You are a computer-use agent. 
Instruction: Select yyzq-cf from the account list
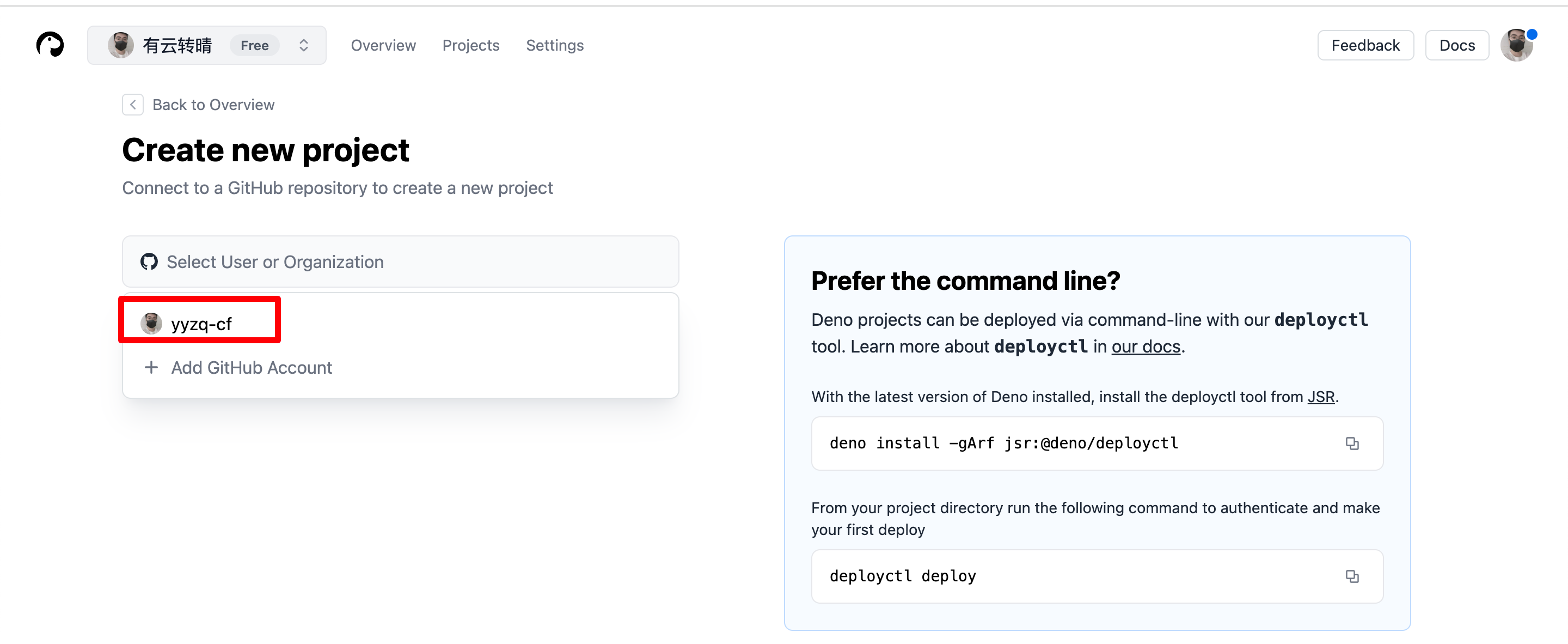[201, 324]
